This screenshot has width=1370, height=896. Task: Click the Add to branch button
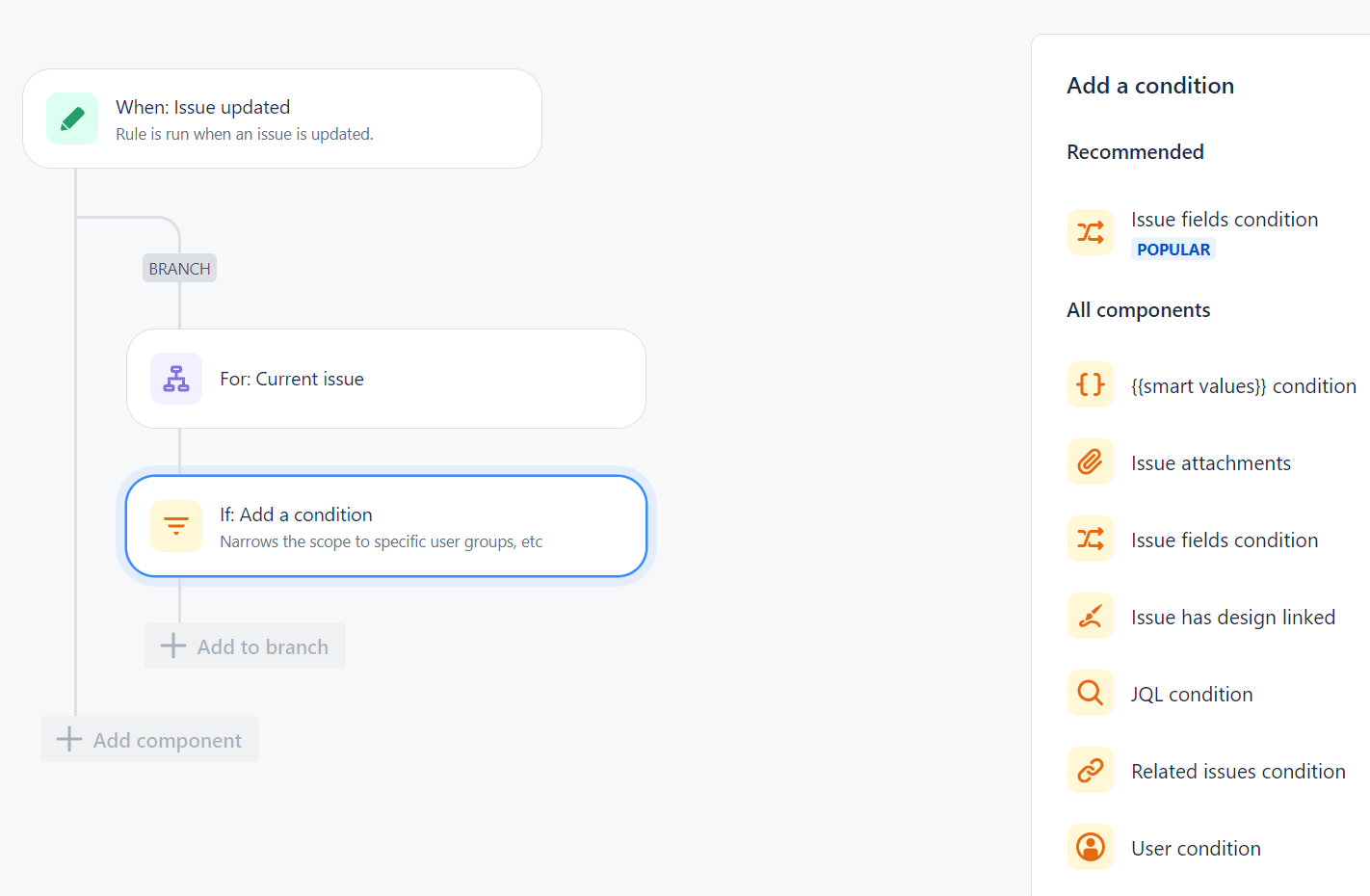point(245,646)
